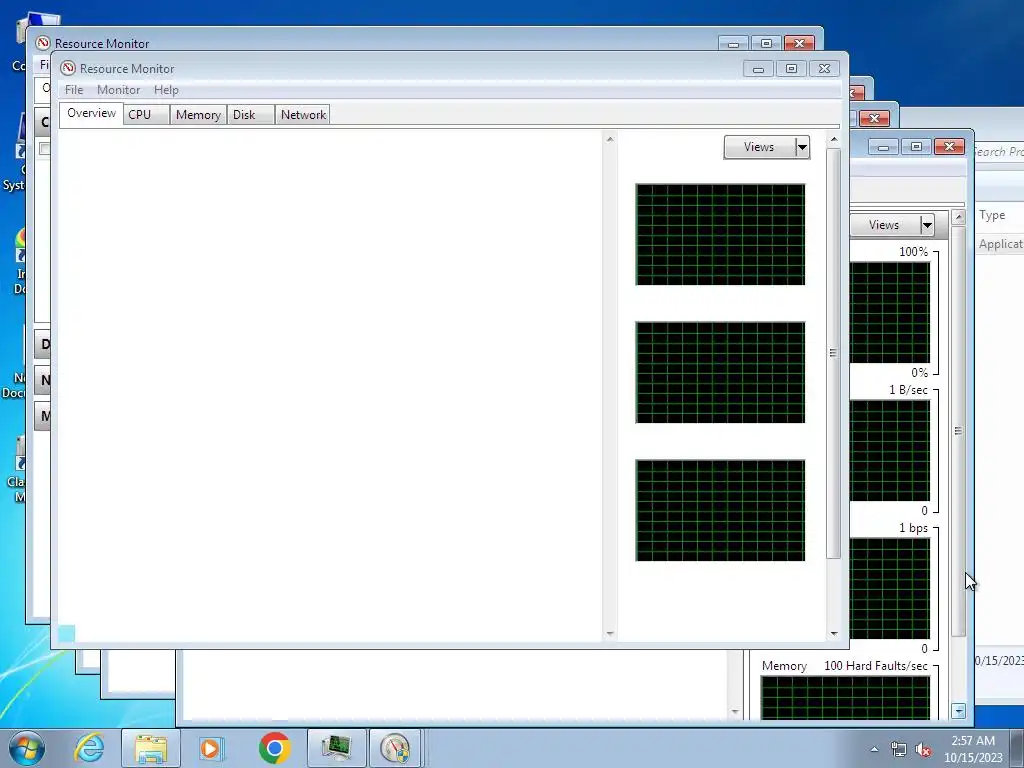Image resolution: width=1024 pixels, height=768 pixels.
Task: Maximize the front Resource Monitor window
Action: (x=792, y=69)
